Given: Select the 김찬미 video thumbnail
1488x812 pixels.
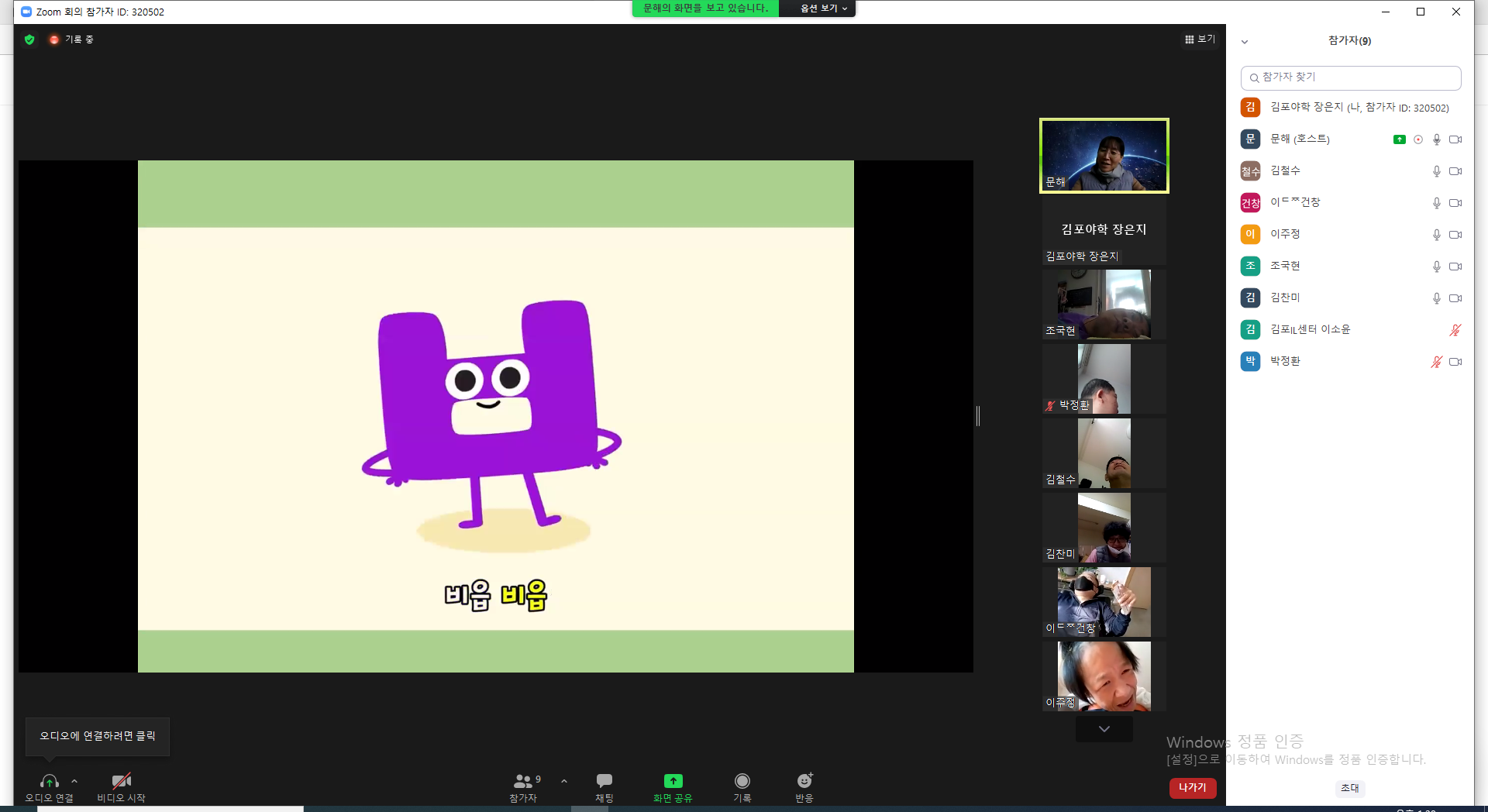Looking at the screenshot, I should (x=1104, y=528).
